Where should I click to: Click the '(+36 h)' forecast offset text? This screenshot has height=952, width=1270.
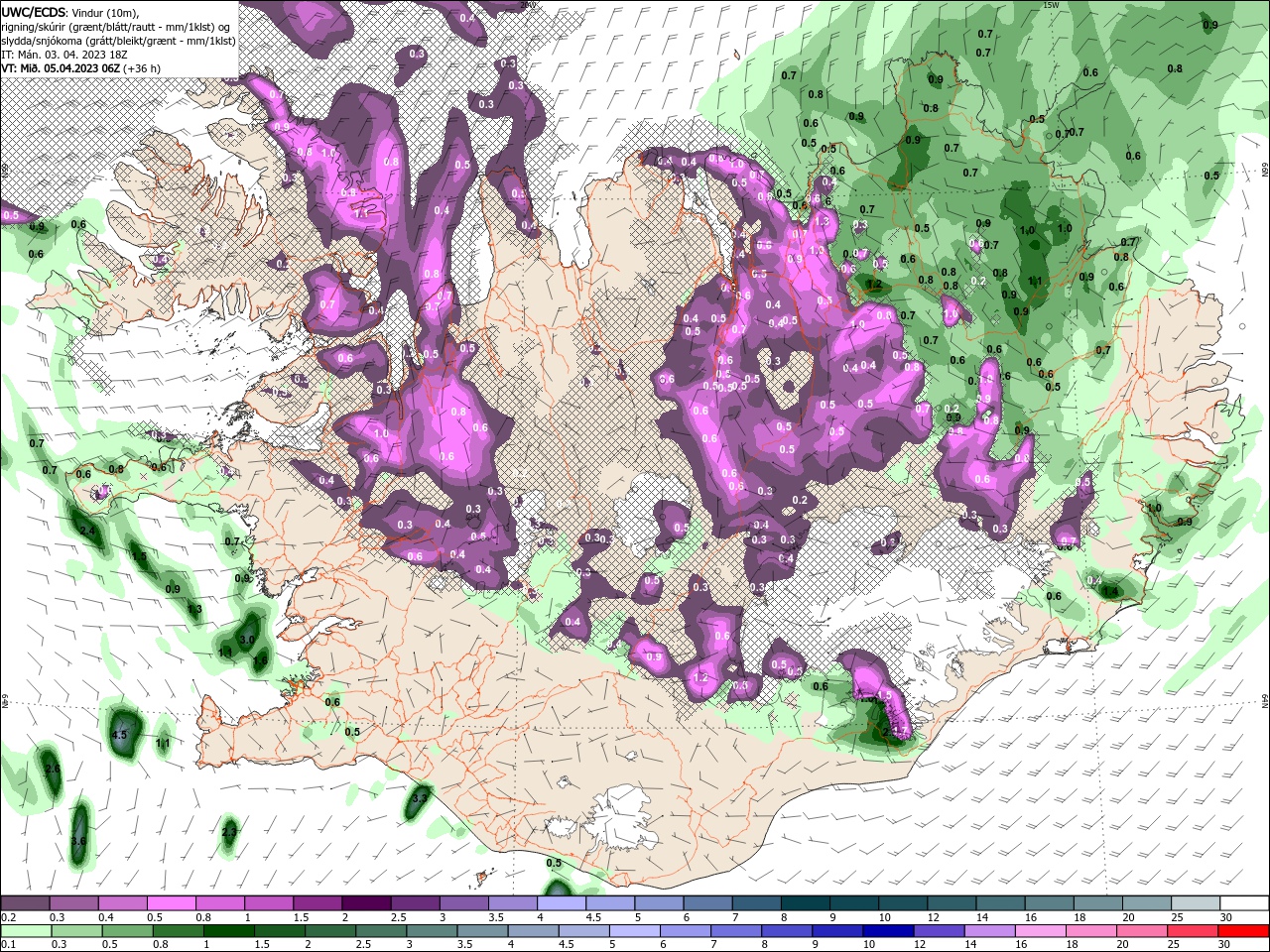click(142, 68)
